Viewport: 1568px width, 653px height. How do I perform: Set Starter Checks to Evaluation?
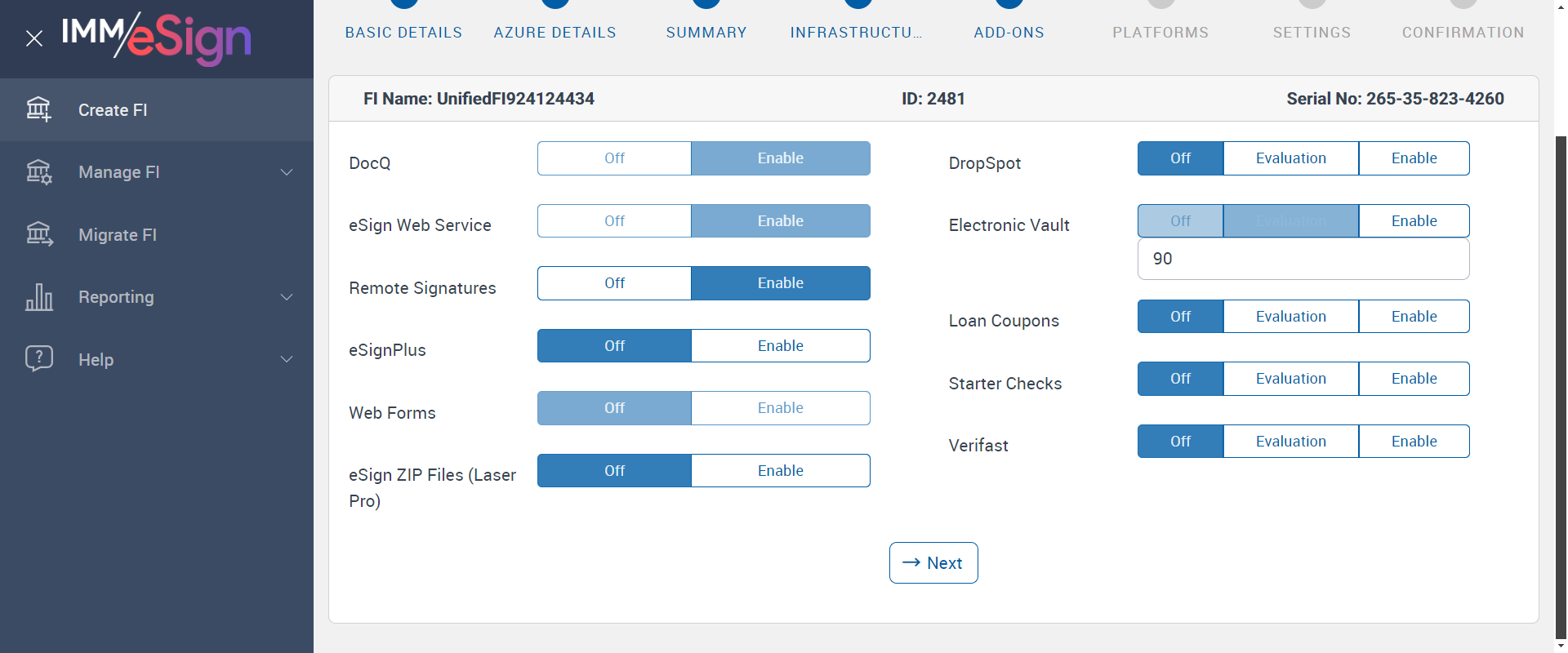click(x=1291, y=379)
